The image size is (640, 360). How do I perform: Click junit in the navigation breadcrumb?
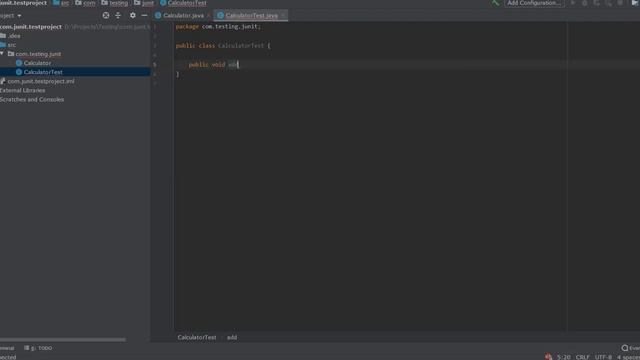pos(148,3)
